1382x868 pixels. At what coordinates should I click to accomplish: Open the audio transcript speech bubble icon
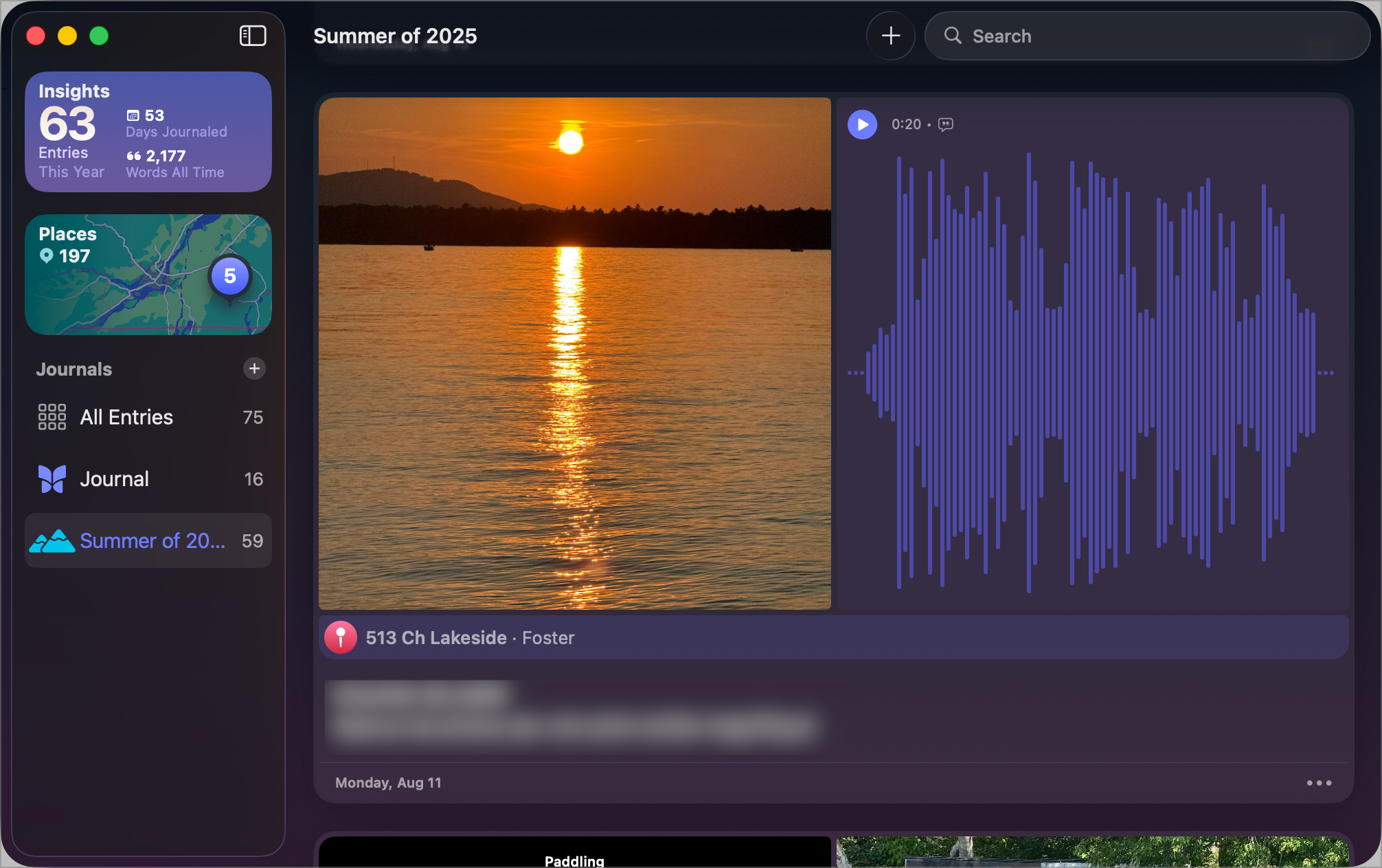(x=945, y=124)
